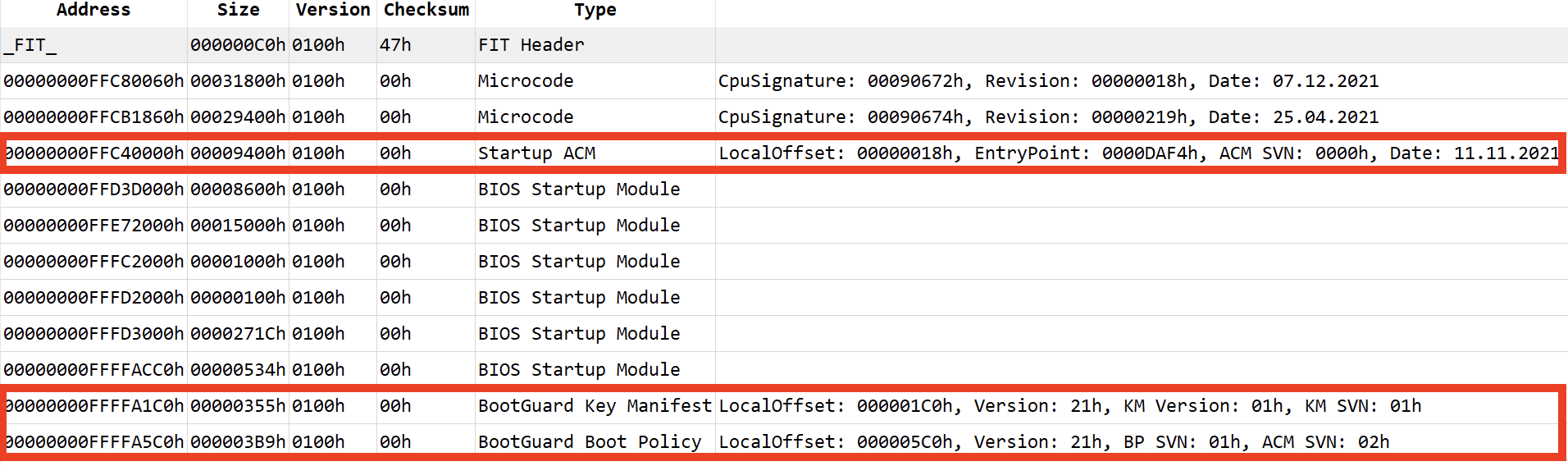Select address 00000000FFC80060h microcode row
The width and height of the screenshot is (1568, 466).
93,81
